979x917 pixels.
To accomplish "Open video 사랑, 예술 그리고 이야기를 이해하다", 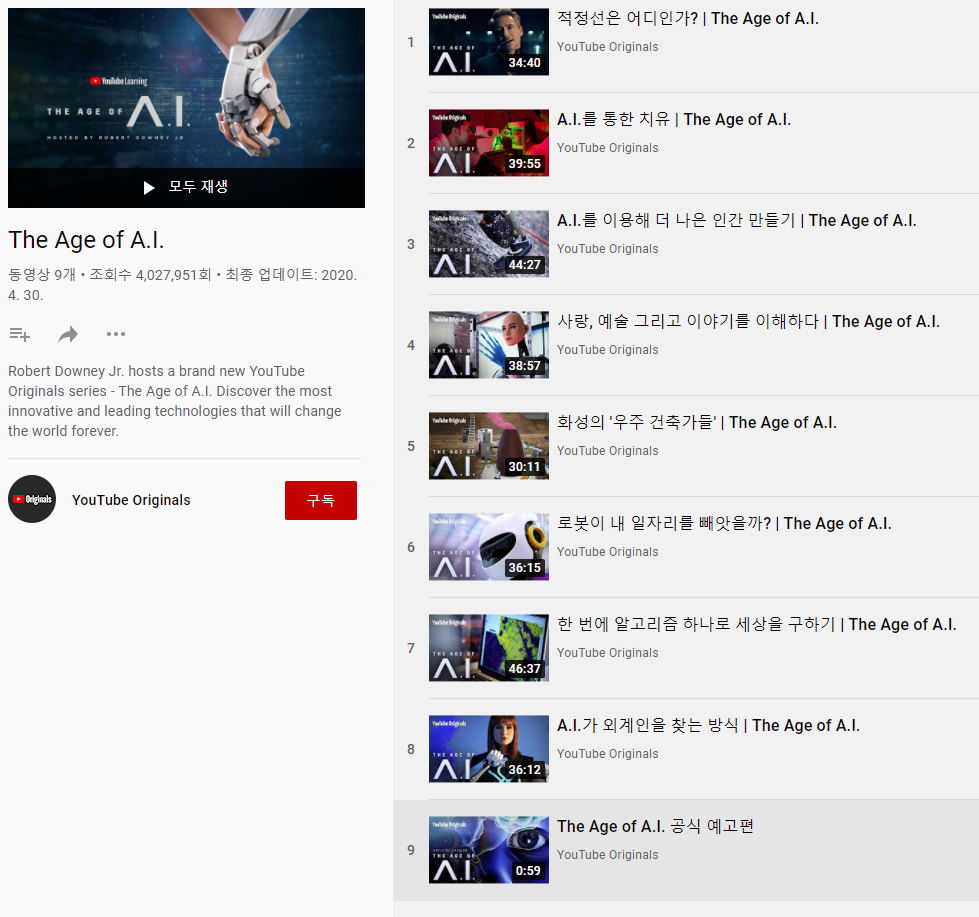I will (x=748, y=321).
